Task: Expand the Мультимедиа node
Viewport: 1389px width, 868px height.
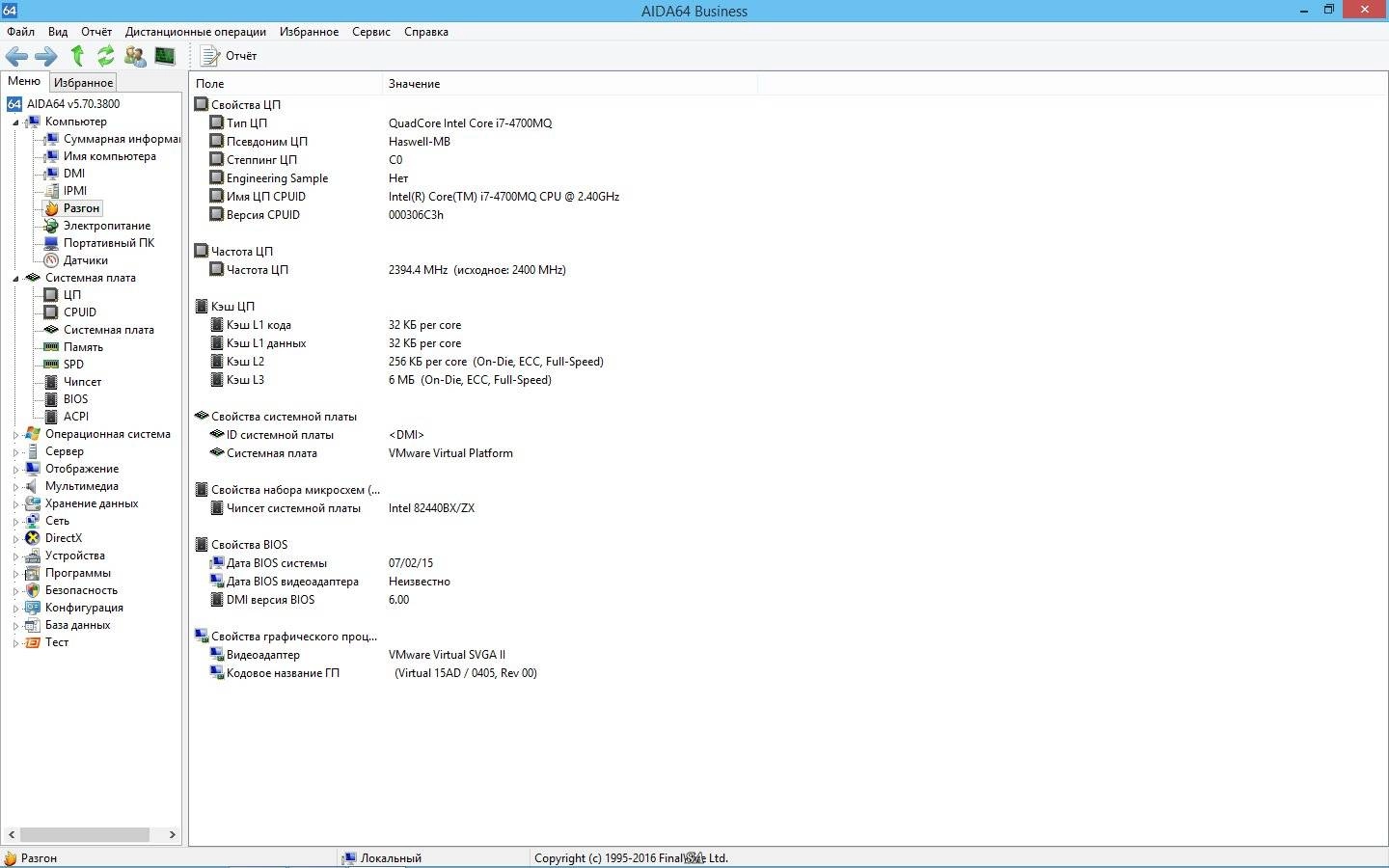Action: tap(15, 487)
